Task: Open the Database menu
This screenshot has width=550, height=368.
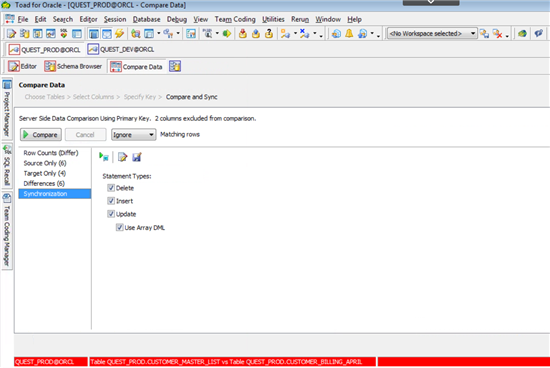Action: [x=146, y=19]
